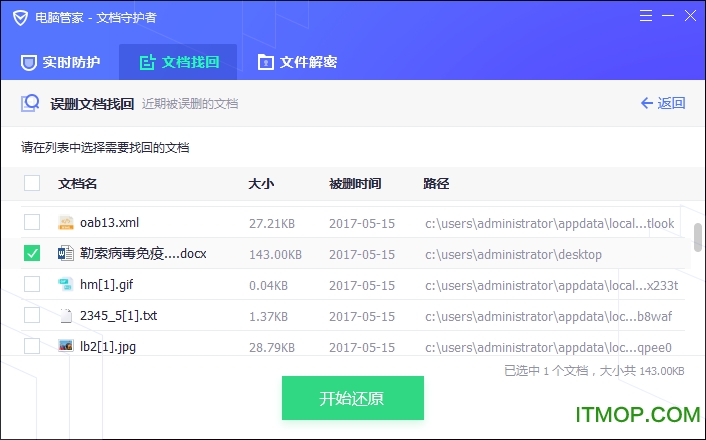Click the 实时防护 shield icon

click(x=29, y=63)
